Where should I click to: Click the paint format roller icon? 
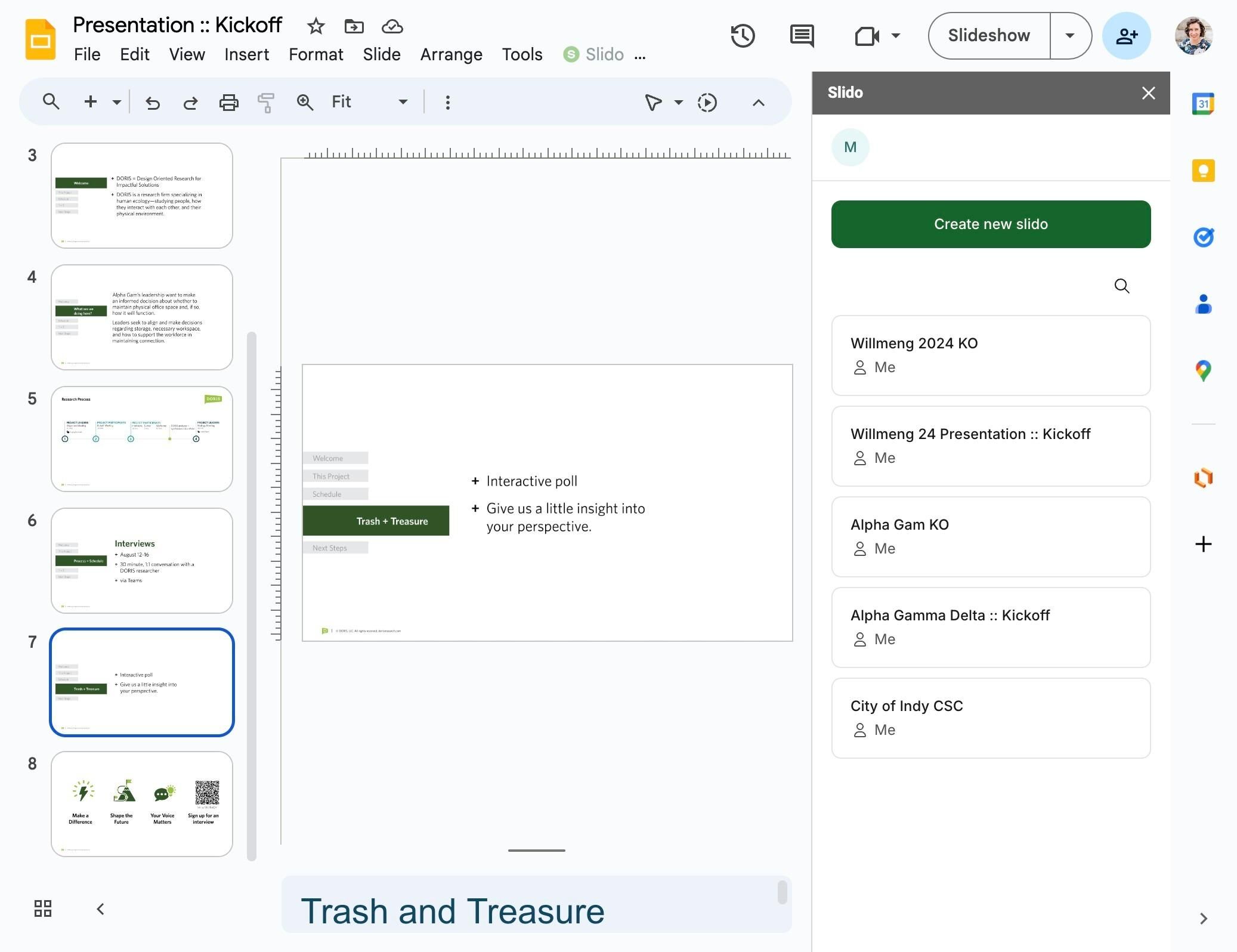pyautogui.click(x=266, y=103)
